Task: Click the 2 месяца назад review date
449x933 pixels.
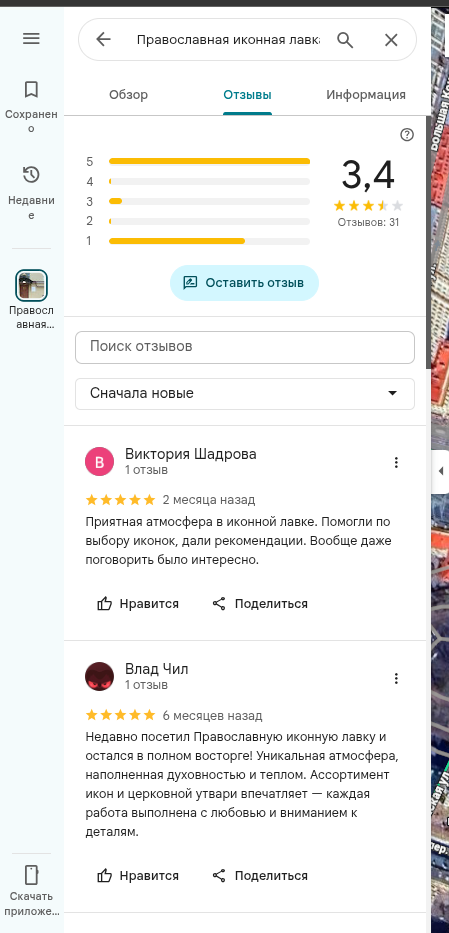Action: [x=209, y=499]
